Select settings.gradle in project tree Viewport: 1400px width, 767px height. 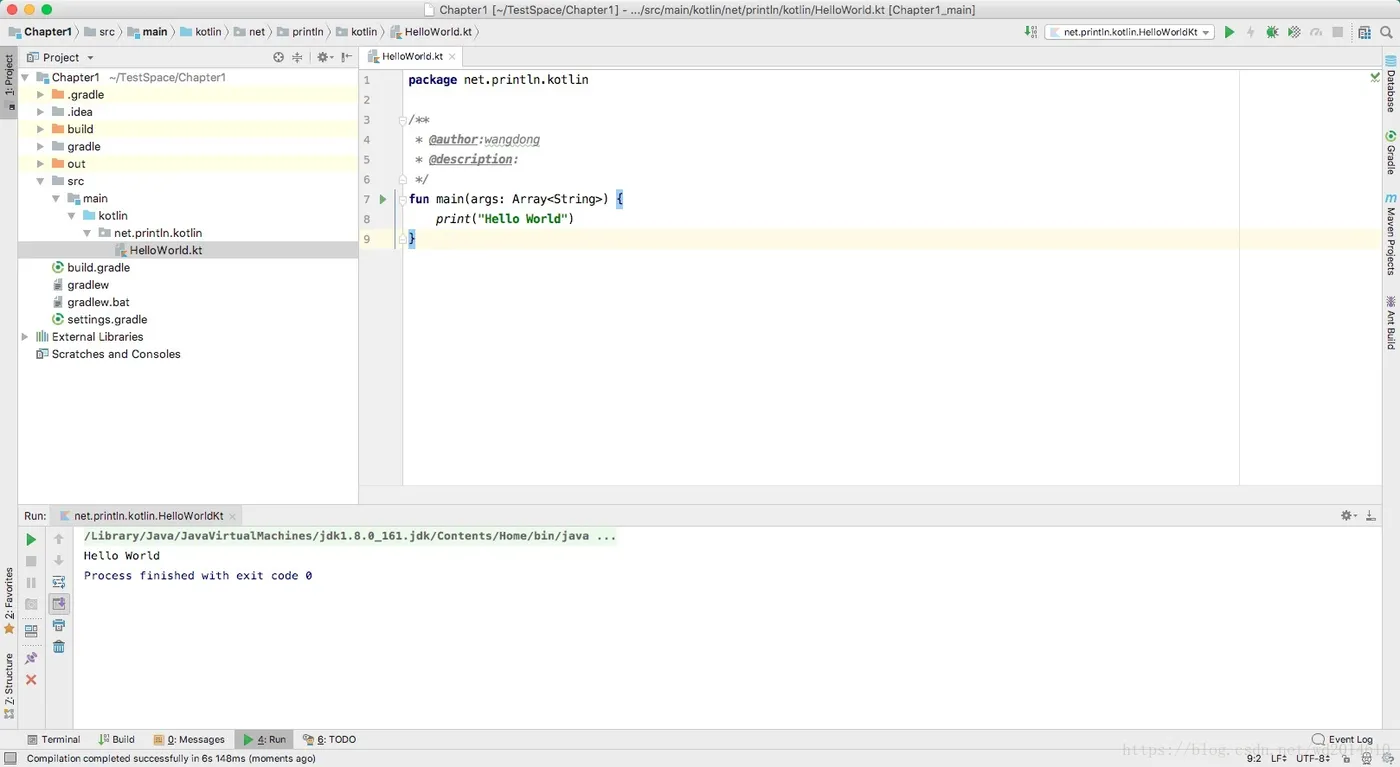[107, 320]
